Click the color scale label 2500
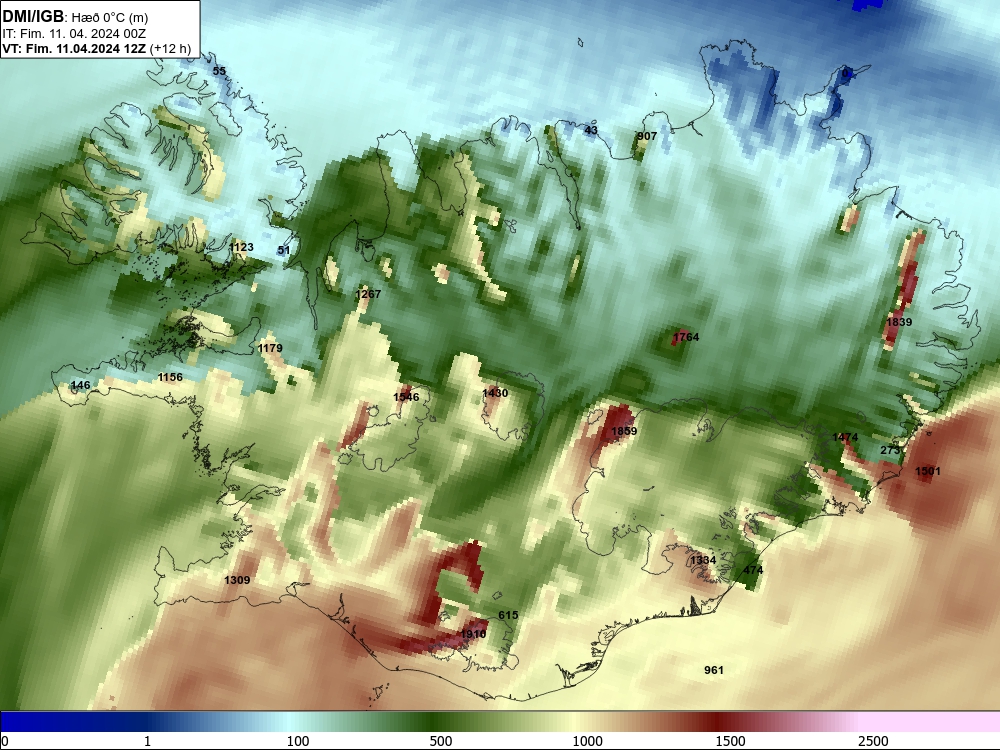 click(x=873, y=741)
